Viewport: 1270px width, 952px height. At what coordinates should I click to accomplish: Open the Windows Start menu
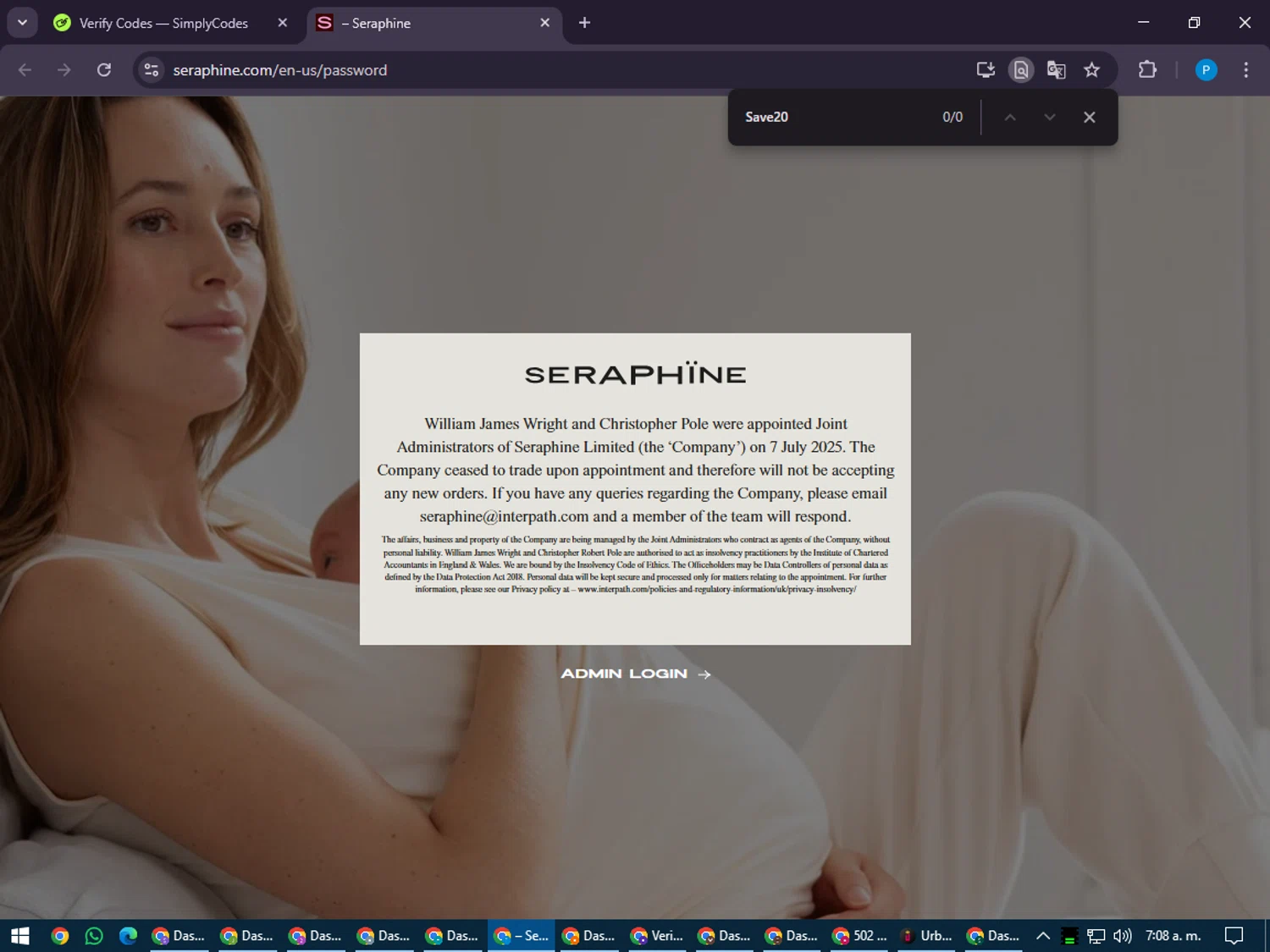[20, 935]
